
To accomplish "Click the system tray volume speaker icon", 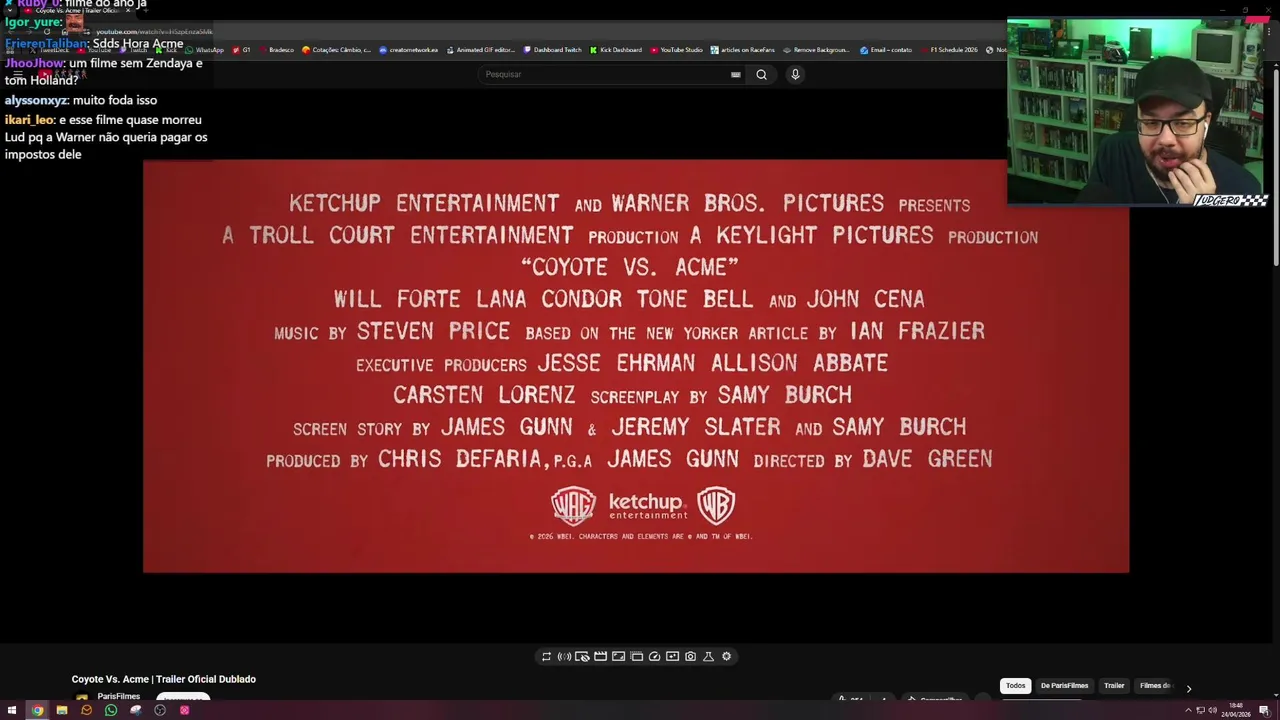I will [1212, 710].
